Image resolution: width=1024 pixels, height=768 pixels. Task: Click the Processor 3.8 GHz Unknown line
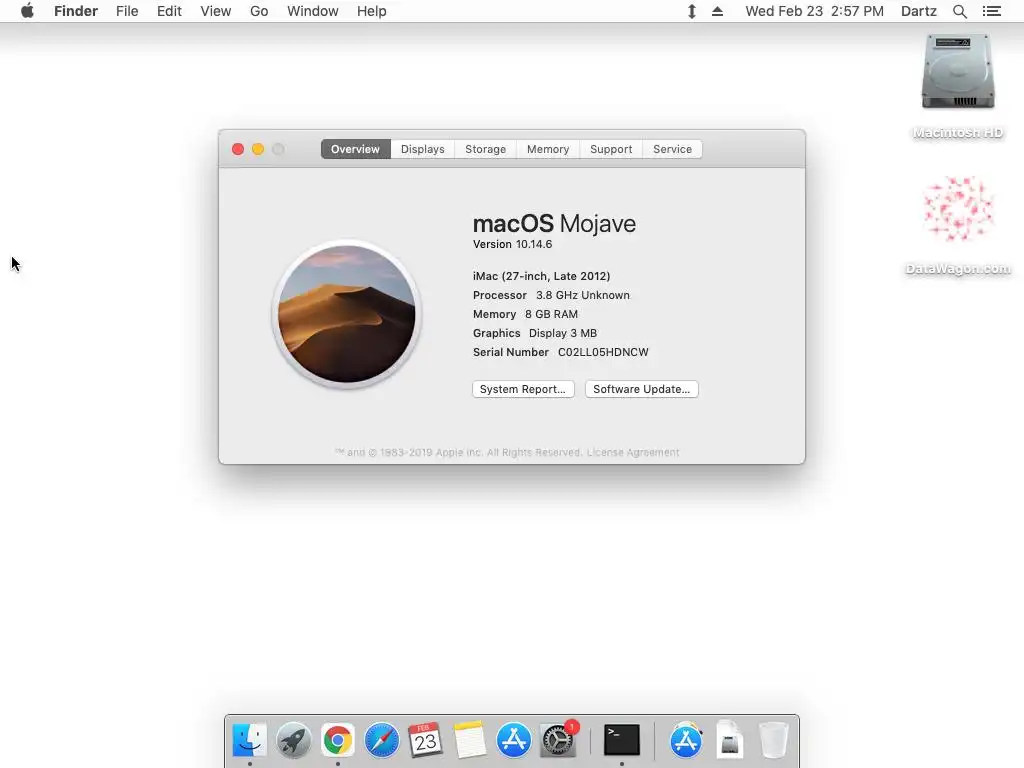click(551, 295)
